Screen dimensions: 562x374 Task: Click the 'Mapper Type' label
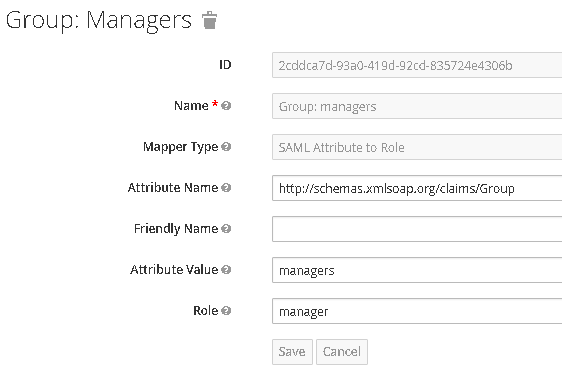tap(181, 147)
